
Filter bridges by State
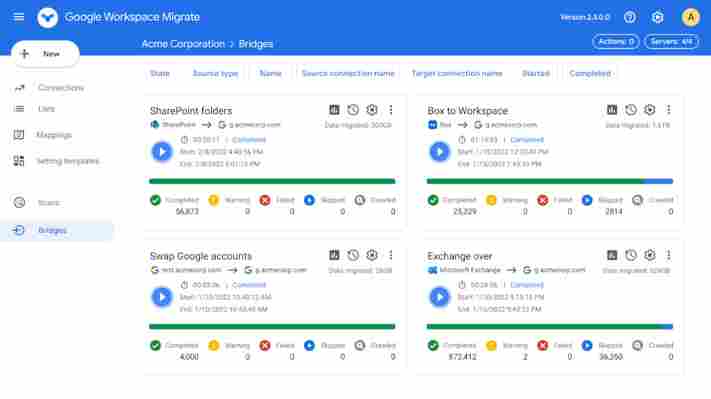coord(160,73)
